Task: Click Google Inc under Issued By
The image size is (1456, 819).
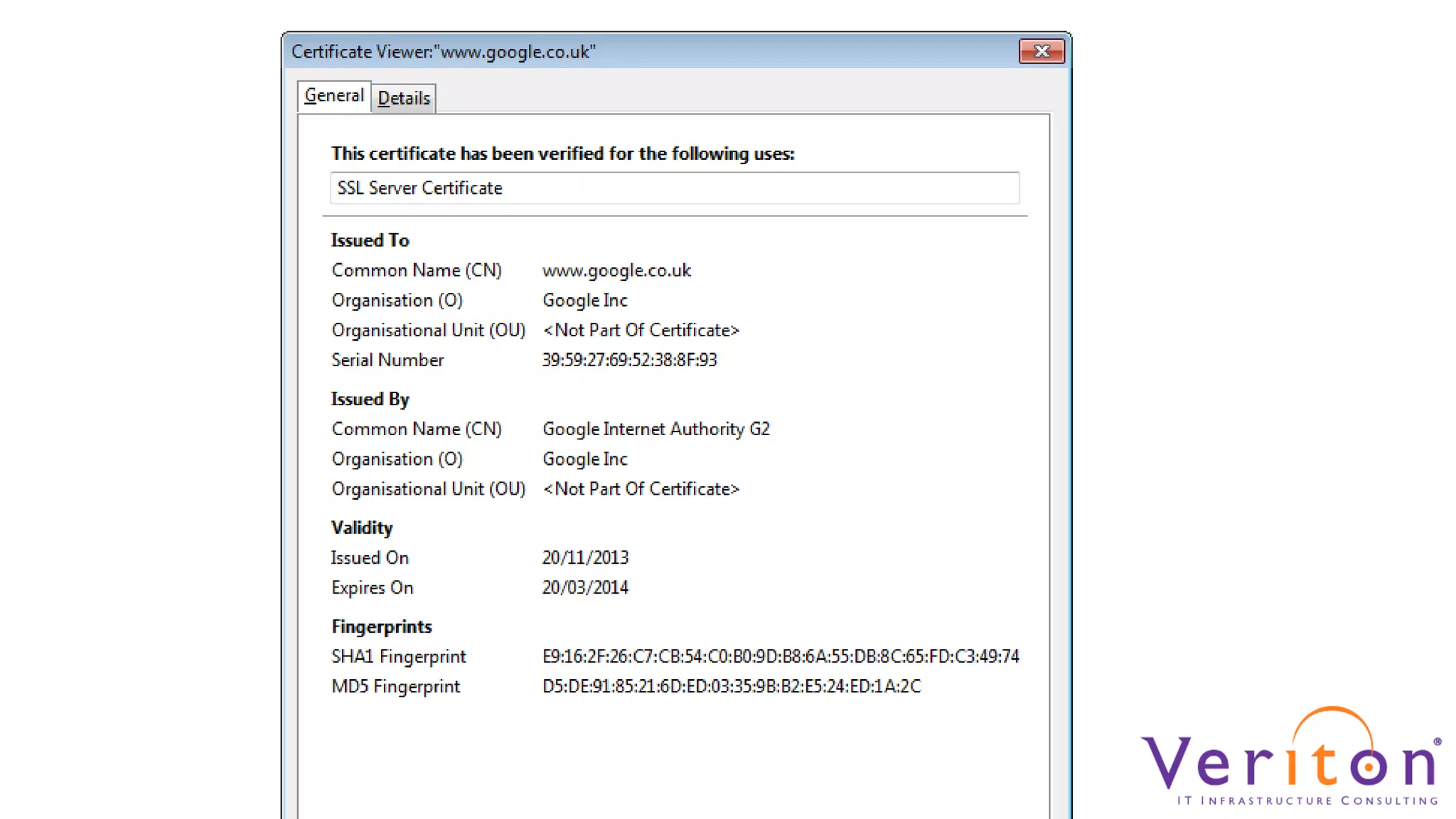Action: (x=584, y=459)
